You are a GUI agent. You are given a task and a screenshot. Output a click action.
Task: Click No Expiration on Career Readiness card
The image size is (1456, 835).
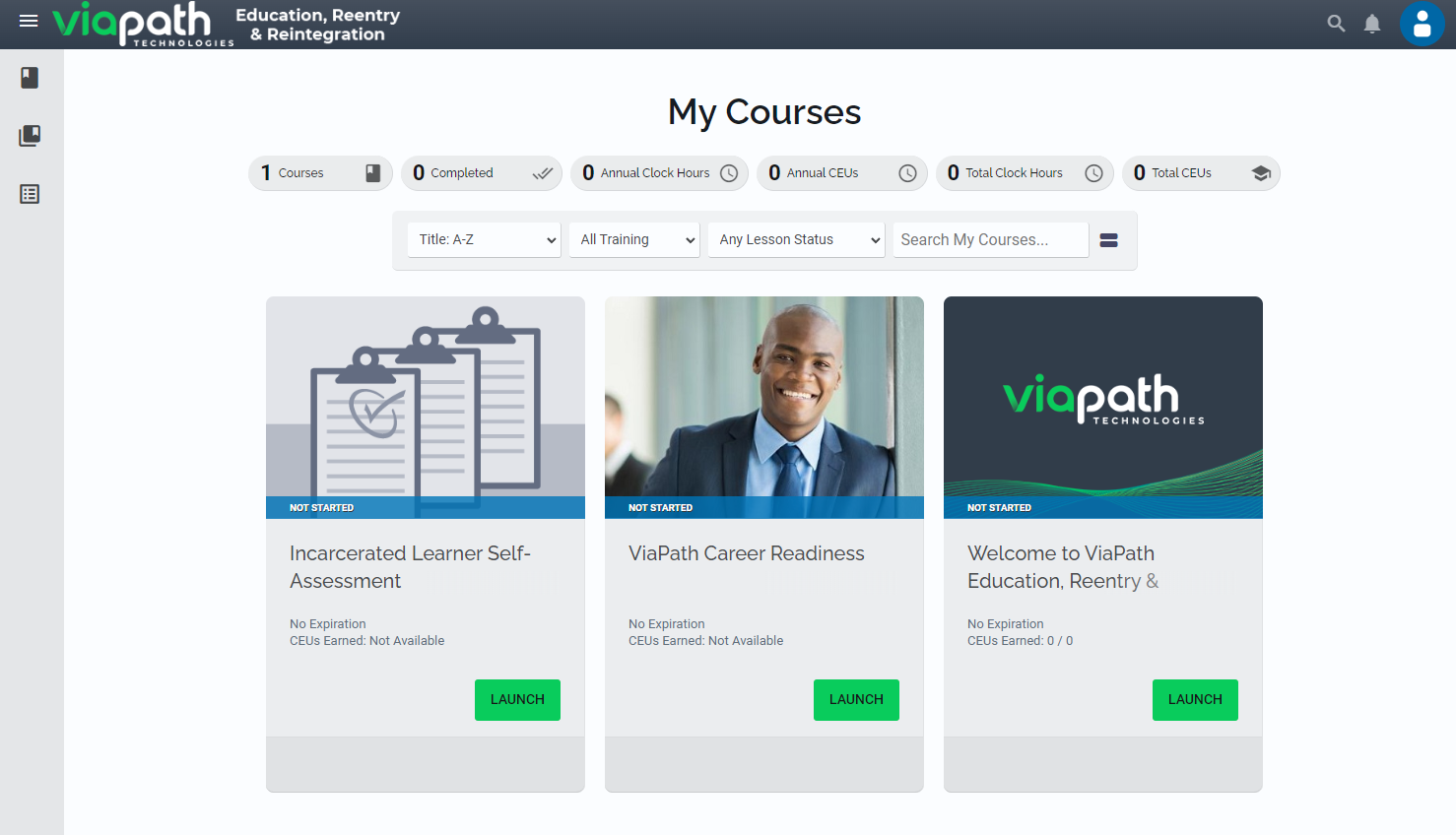coord(667,624)
